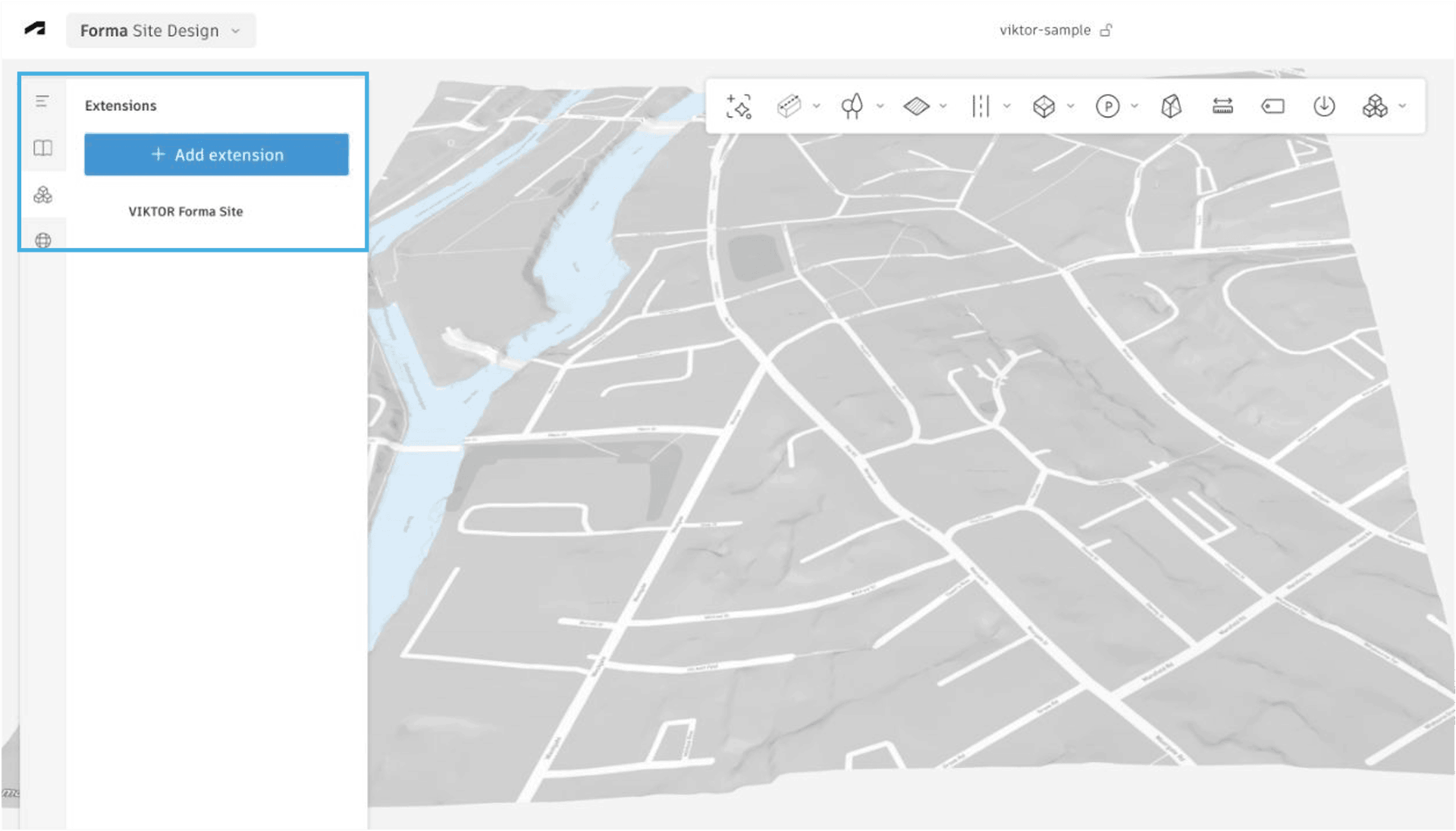Open the globe sidebar icon
Image resolution: width=1456 pixels, height=831 pixels.
[42, 240]
